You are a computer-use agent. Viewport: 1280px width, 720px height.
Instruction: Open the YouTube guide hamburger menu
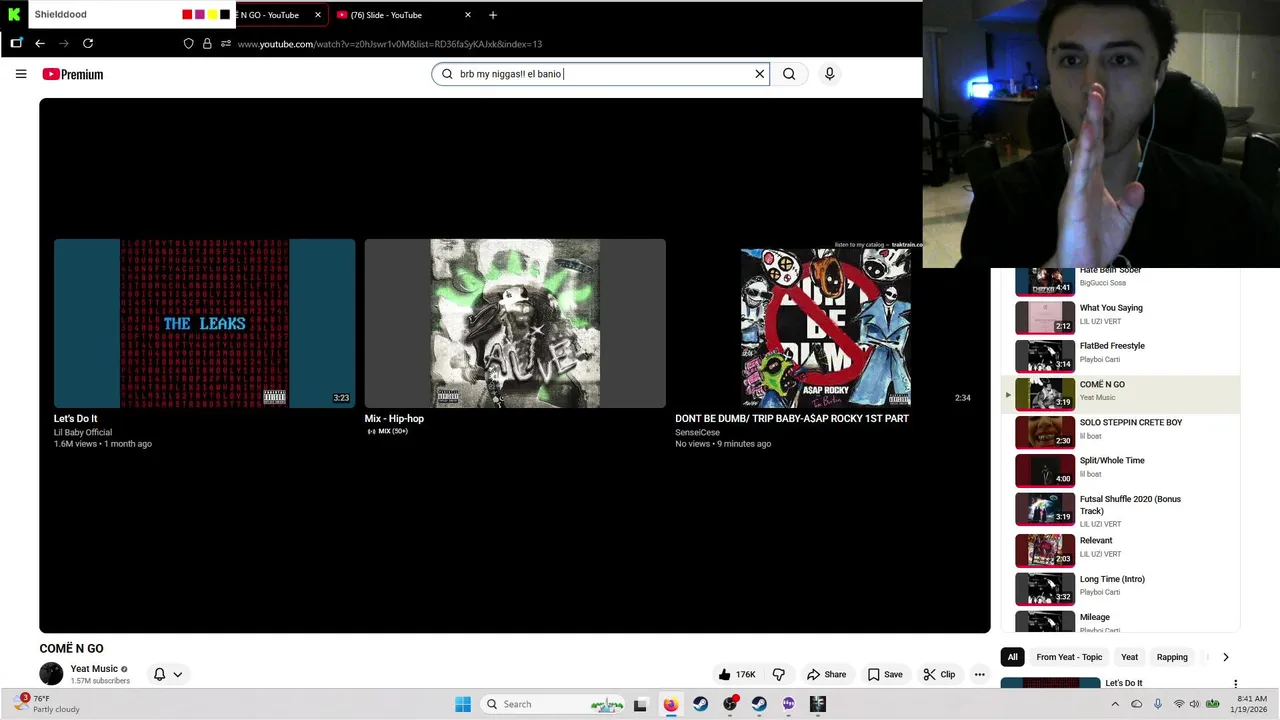(x=21, y=74)
